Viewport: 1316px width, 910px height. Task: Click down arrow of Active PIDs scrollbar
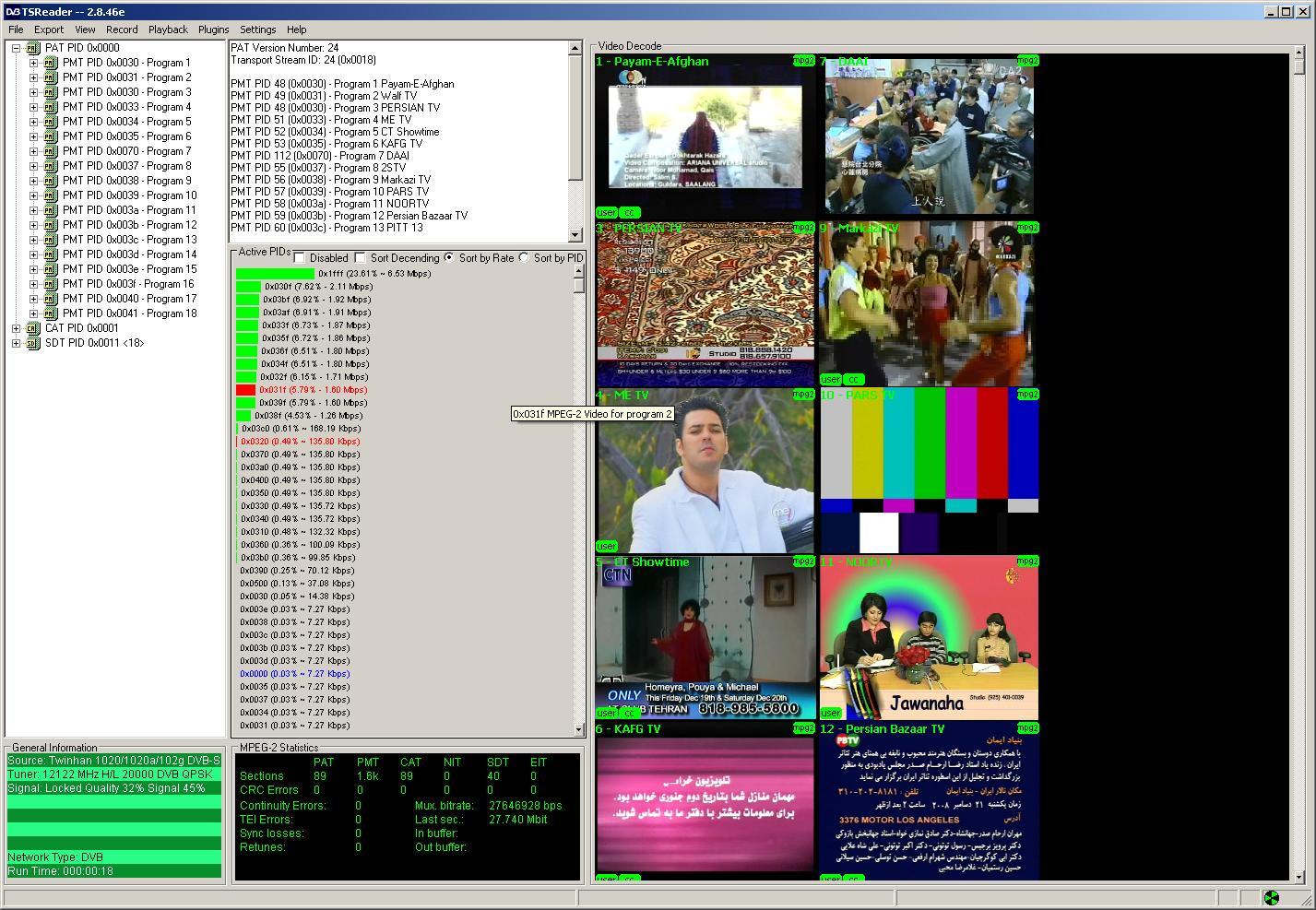(x=579, y=729)
